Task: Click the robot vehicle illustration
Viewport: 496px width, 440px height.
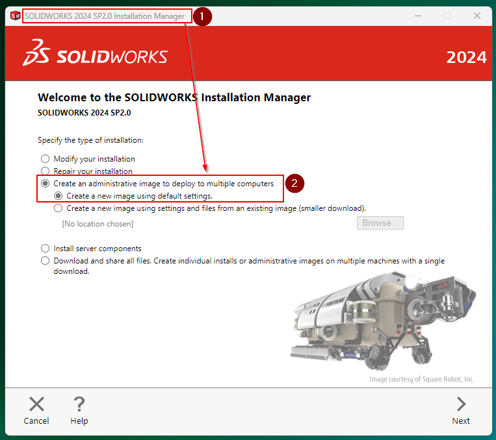Action: point(383,320)
